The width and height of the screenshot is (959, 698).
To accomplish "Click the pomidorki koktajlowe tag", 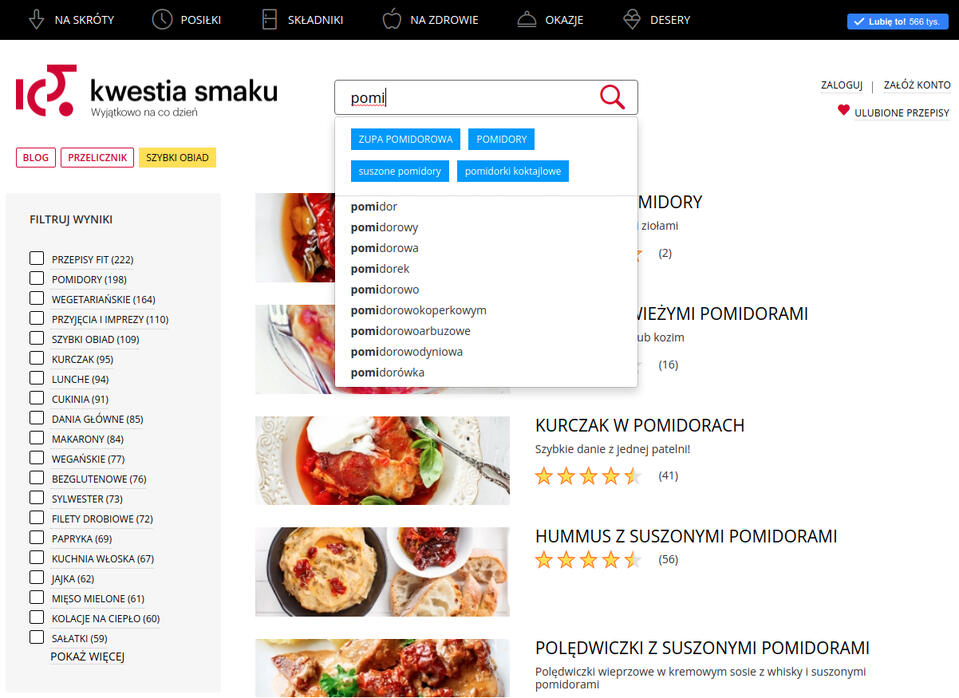I will (x=513, y=171).
